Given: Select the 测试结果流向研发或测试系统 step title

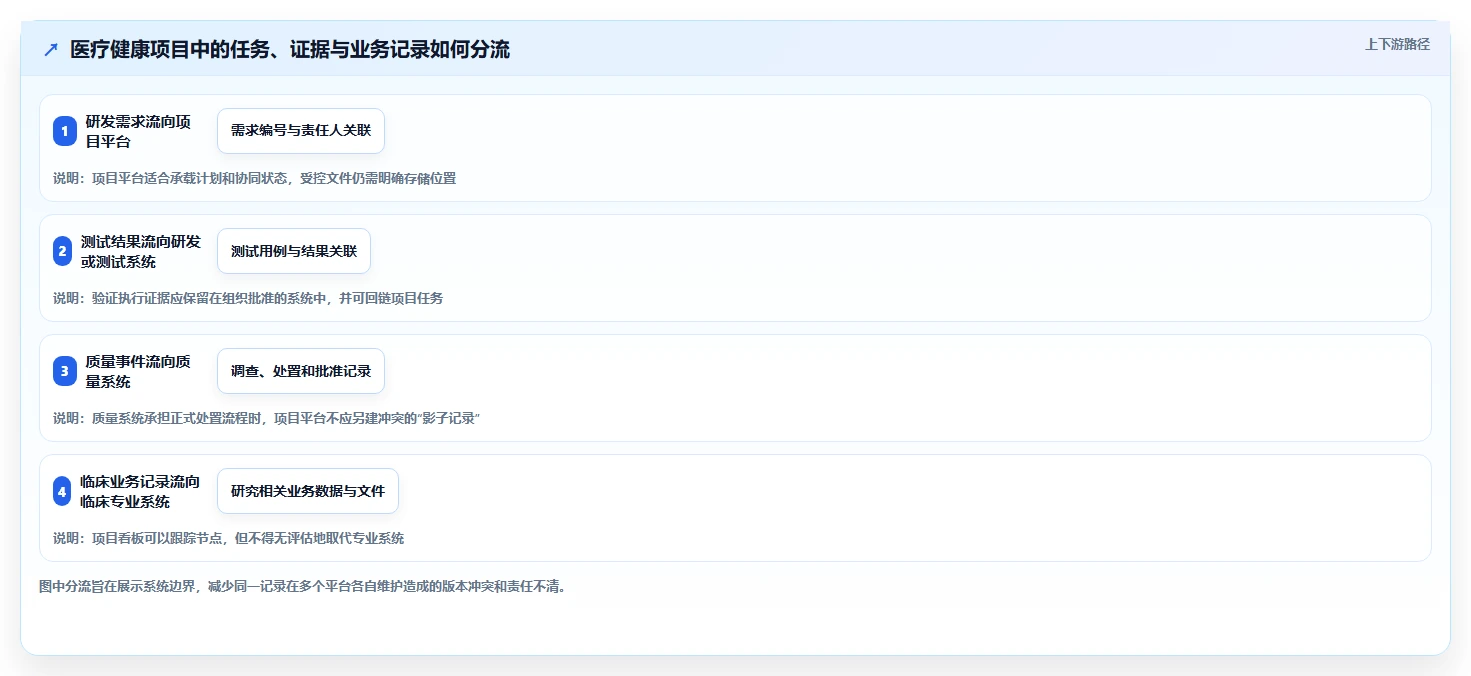Looking at the screenshot, I should pyautogui.click(x=141, y=251).
